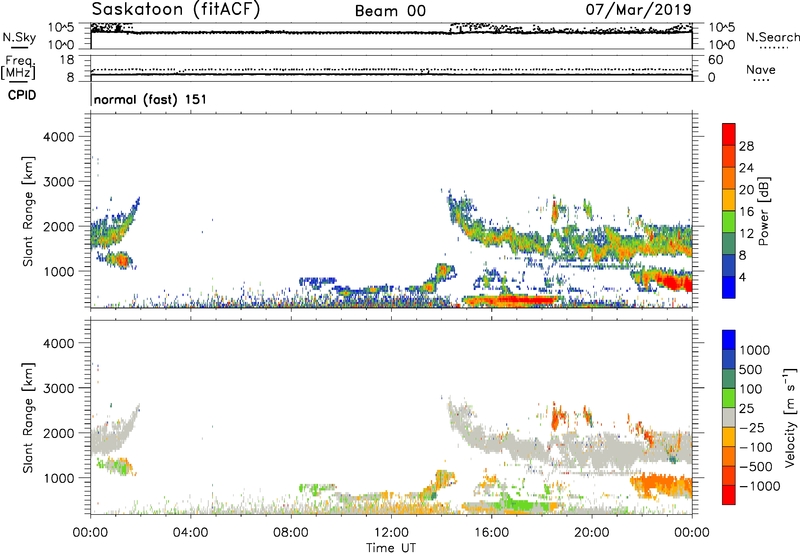Click the Slant Range title of velocity panel
Image resolution: width=800 pixels, height=554 pixels.
[x=28, y=418]
